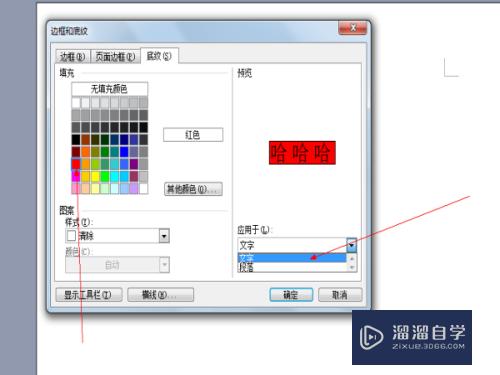Pick the bright green swatch
The height and width of the screenshot is (375, 500).
tap(105, 176)
